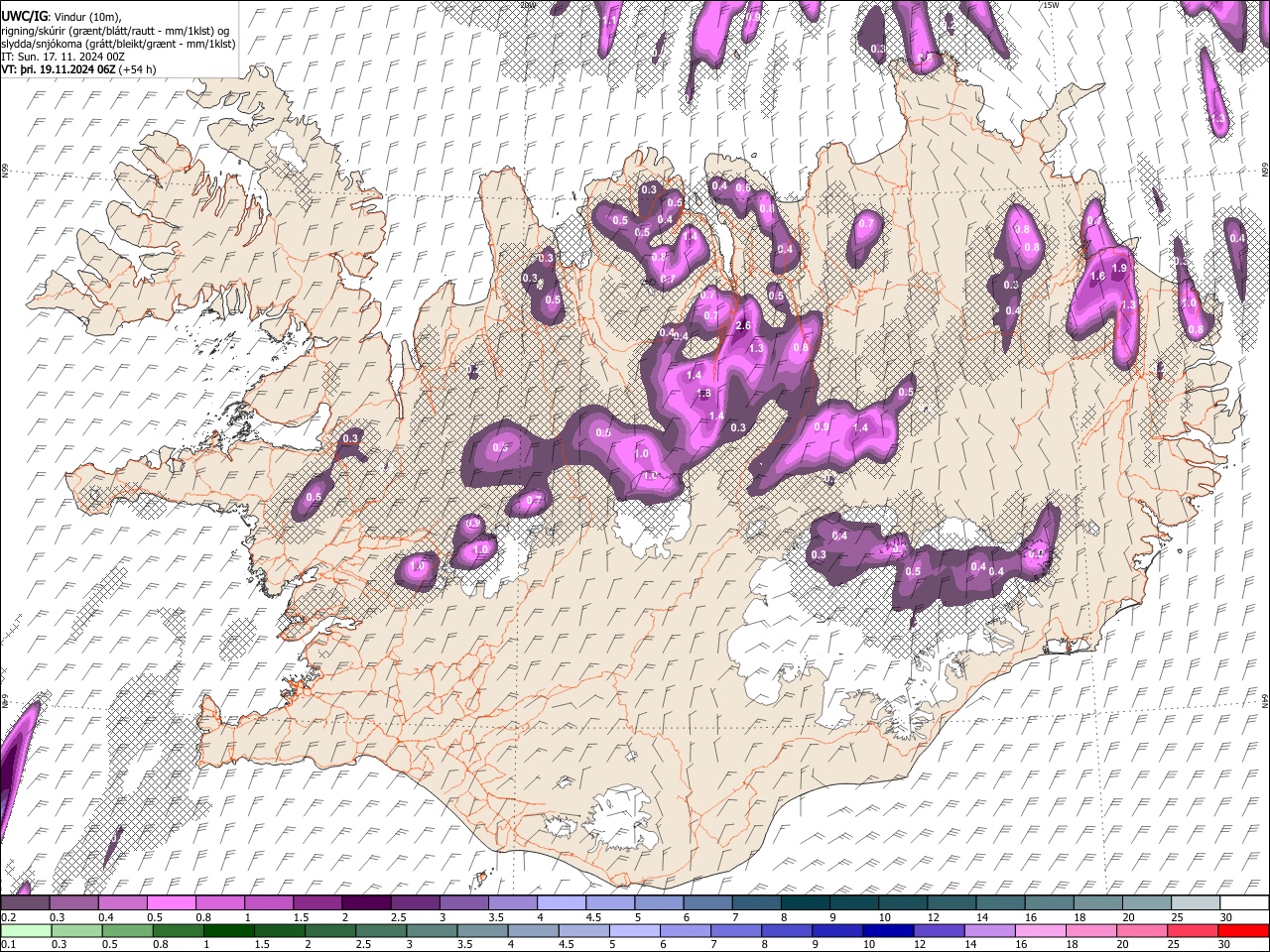The height and width of the screenshot is (952, 1270).
Task: Click the 'UWC/IG: Vindur (10m),' title line
Action: pyautogui.click(x=61, y=17)
